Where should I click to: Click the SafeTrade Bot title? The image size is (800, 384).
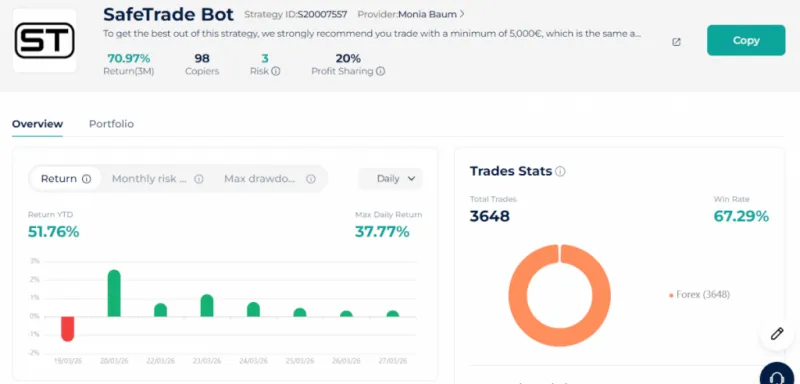(x=168, y=14)
